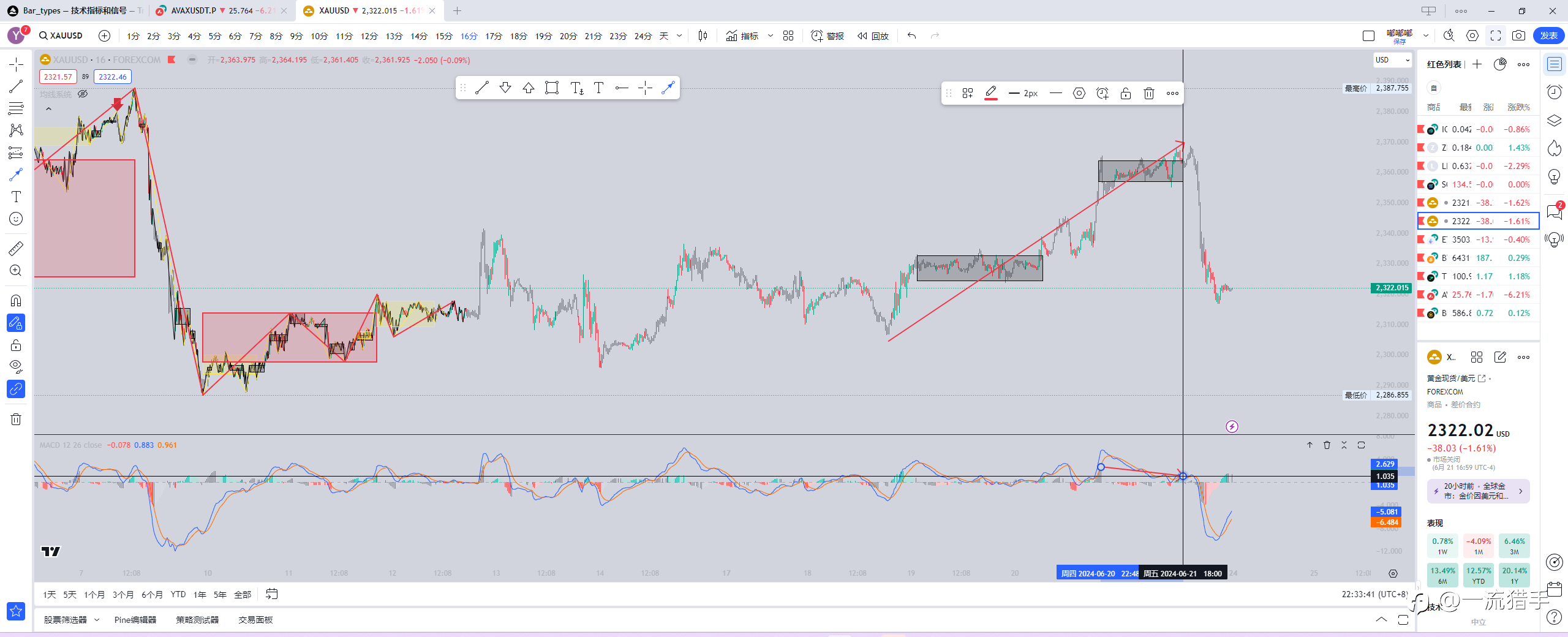The height and width of the screenshot is (637, 1568).
Task: Add alert on the selected drawing
Action: (1102, 93)
